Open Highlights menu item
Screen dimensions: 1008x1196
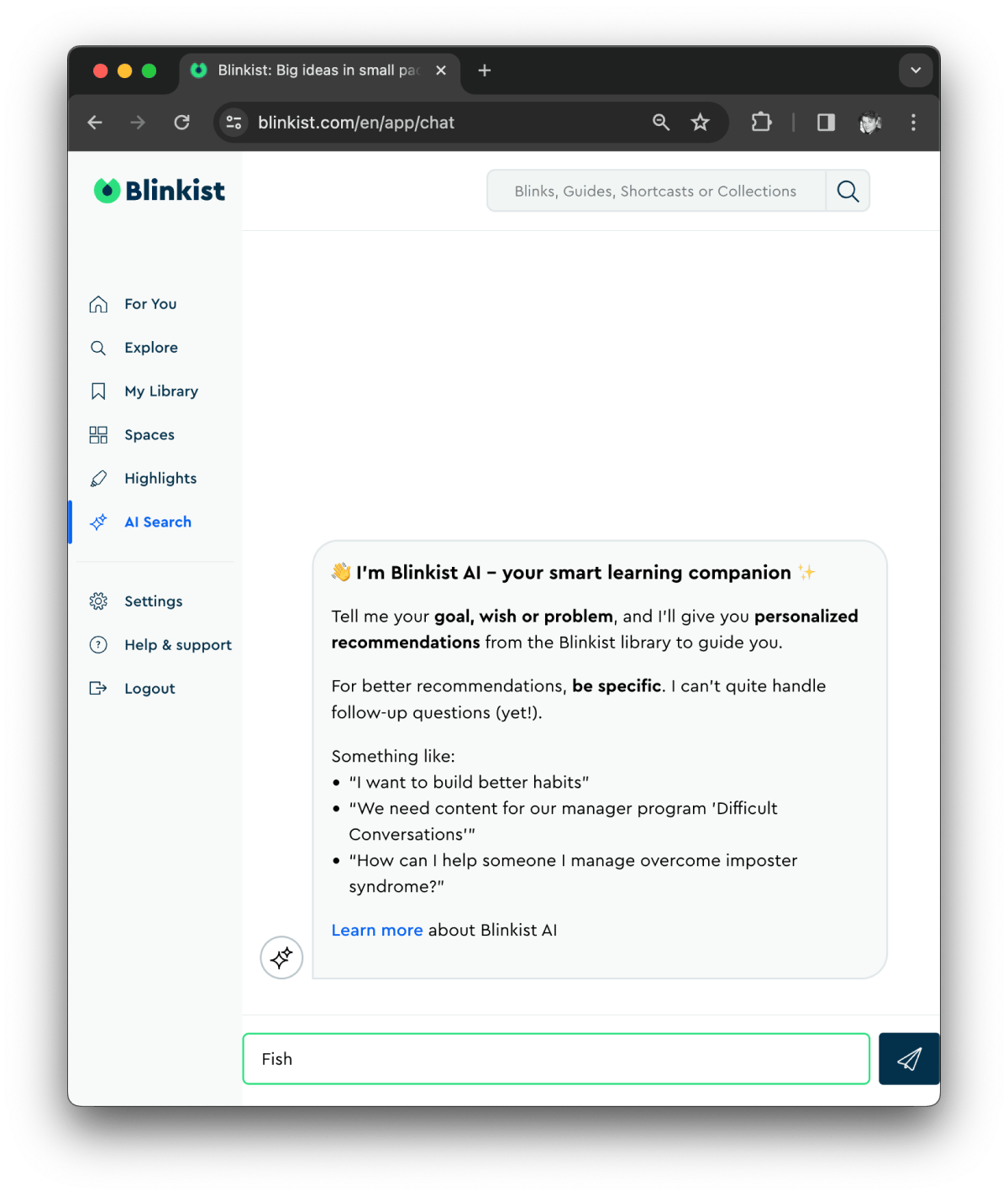(160, 479)
